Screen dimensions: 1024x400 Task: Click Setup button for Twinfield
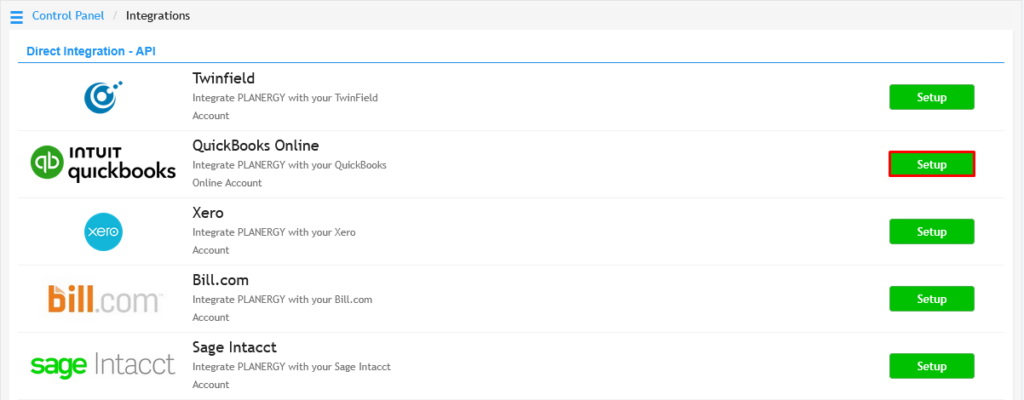coord(931,97)
